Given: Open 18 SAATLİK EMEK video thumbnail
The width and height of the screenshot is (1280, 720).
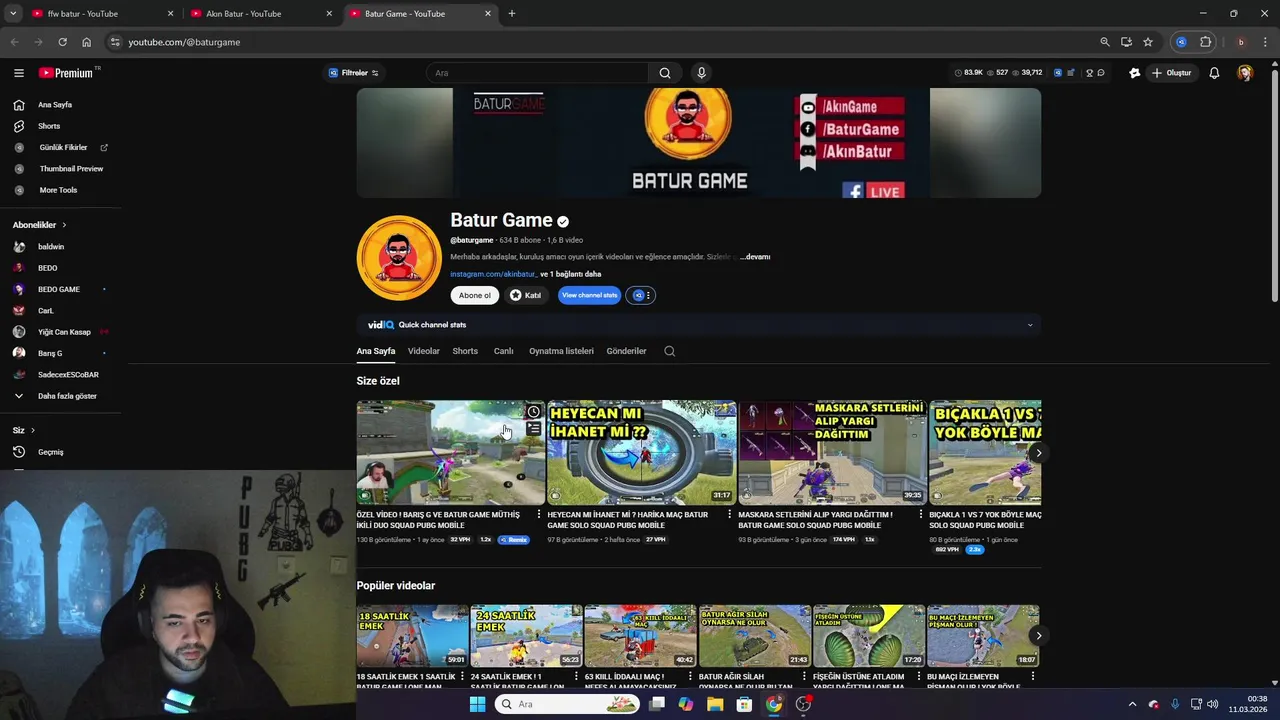Looking at the screenshot, I should pyautogui.click(x=413, y=636).
